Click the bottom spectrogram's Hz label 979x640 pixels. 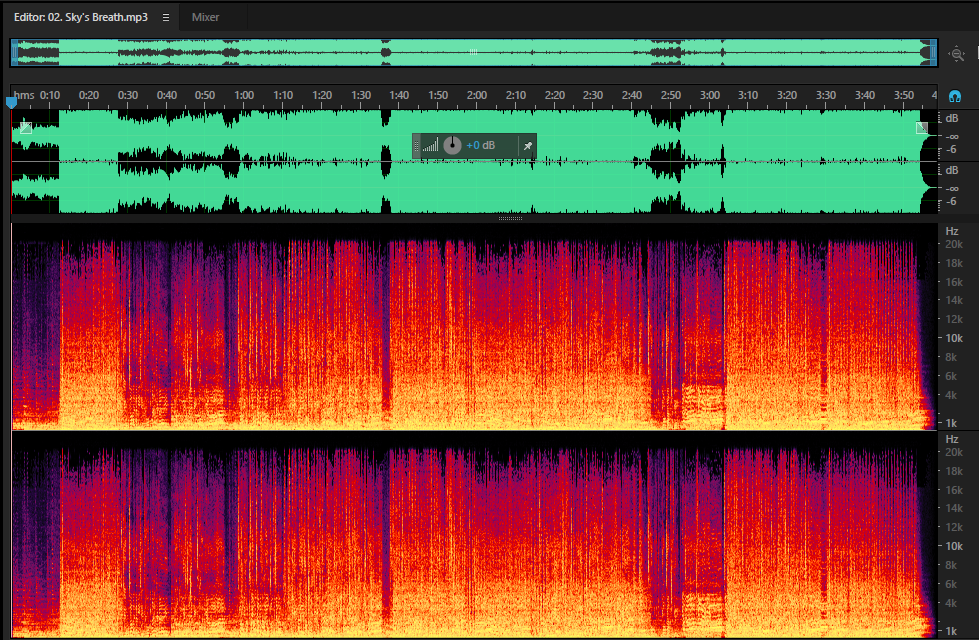pyautogui.click(x=952, y=440)
